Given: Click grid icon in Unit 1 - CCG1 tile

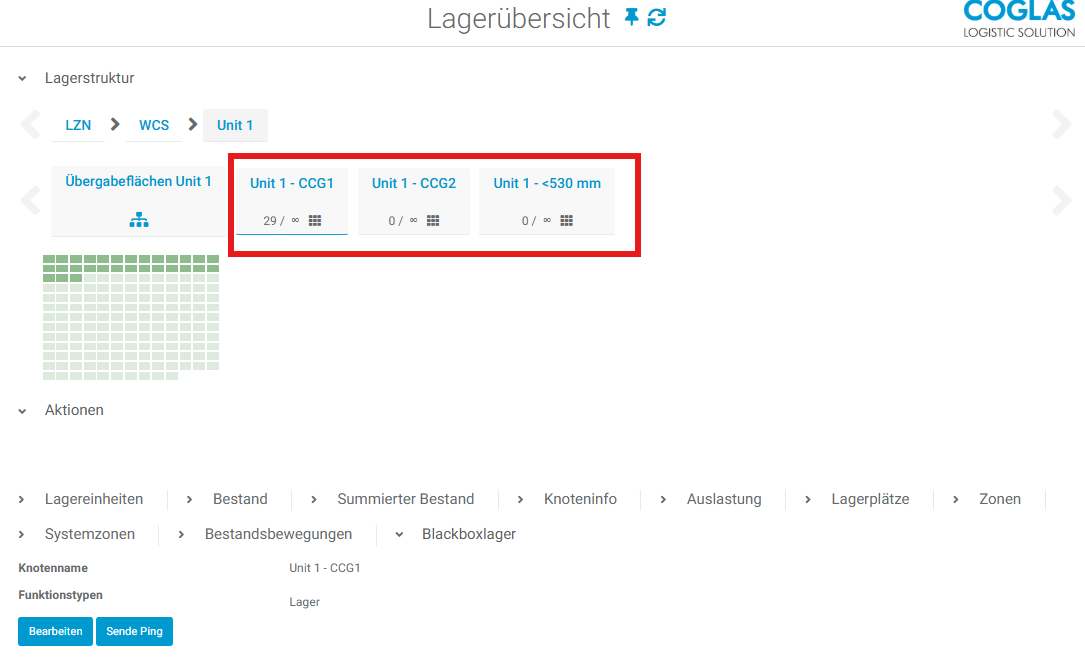Looking at the screenshot, I should pyautogui.click(x=315, y=220).
